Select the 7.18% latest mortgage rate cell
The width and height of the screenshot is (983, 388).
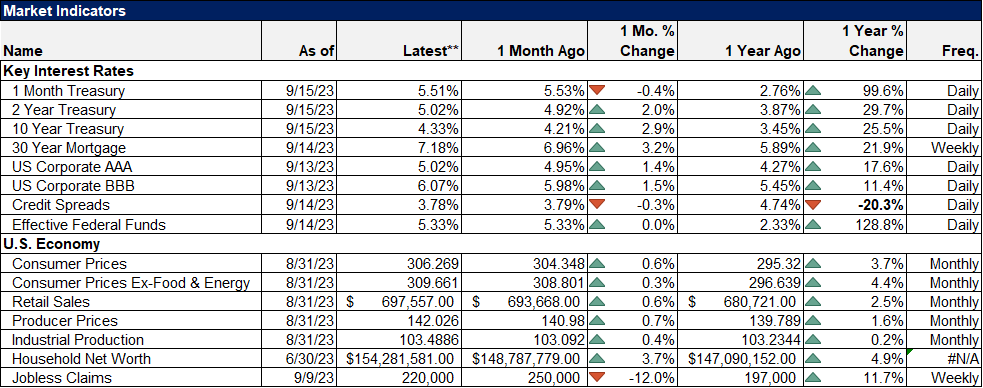tap(399, 148)
